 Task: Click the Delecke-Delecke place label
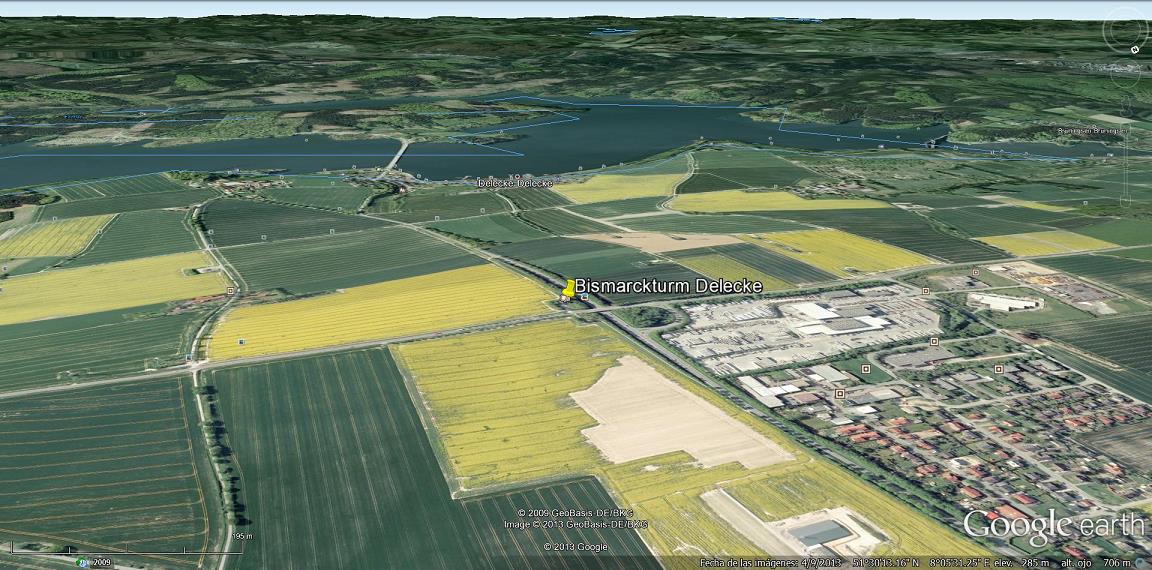[515, 183]
